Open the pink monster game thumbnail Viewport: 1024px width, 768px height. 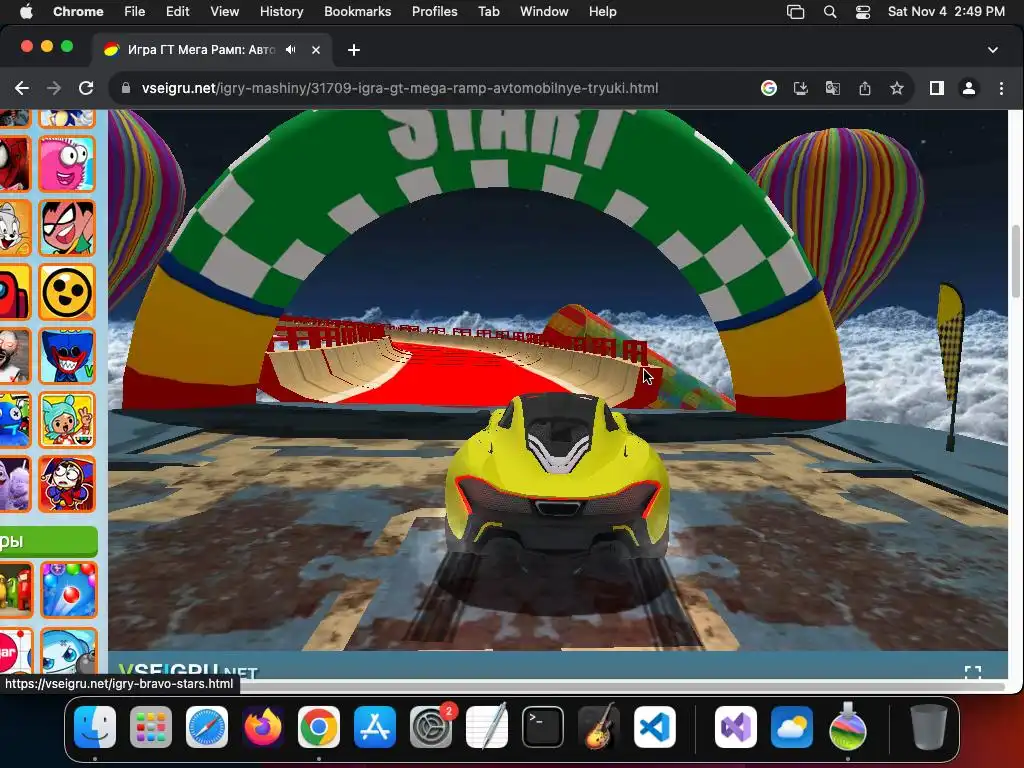[67, 163]
